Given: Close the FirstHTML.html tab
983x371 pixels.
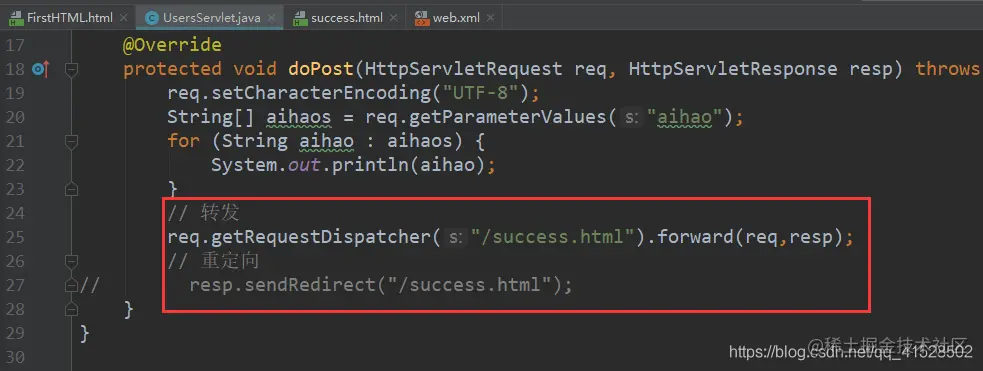Looking at the screenshot, I should (123, 18).
